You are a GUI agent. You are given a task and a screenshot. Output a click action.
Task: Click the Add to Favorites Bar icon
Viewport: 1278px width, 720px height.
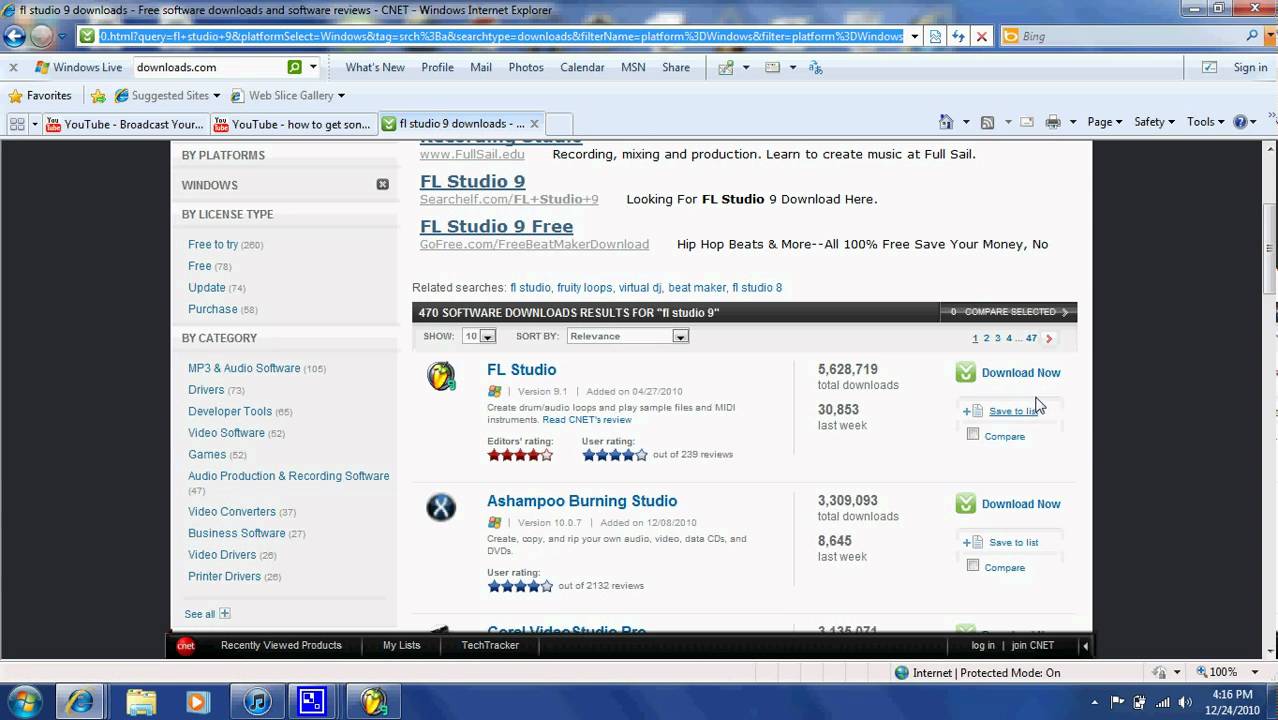(98, 96)
